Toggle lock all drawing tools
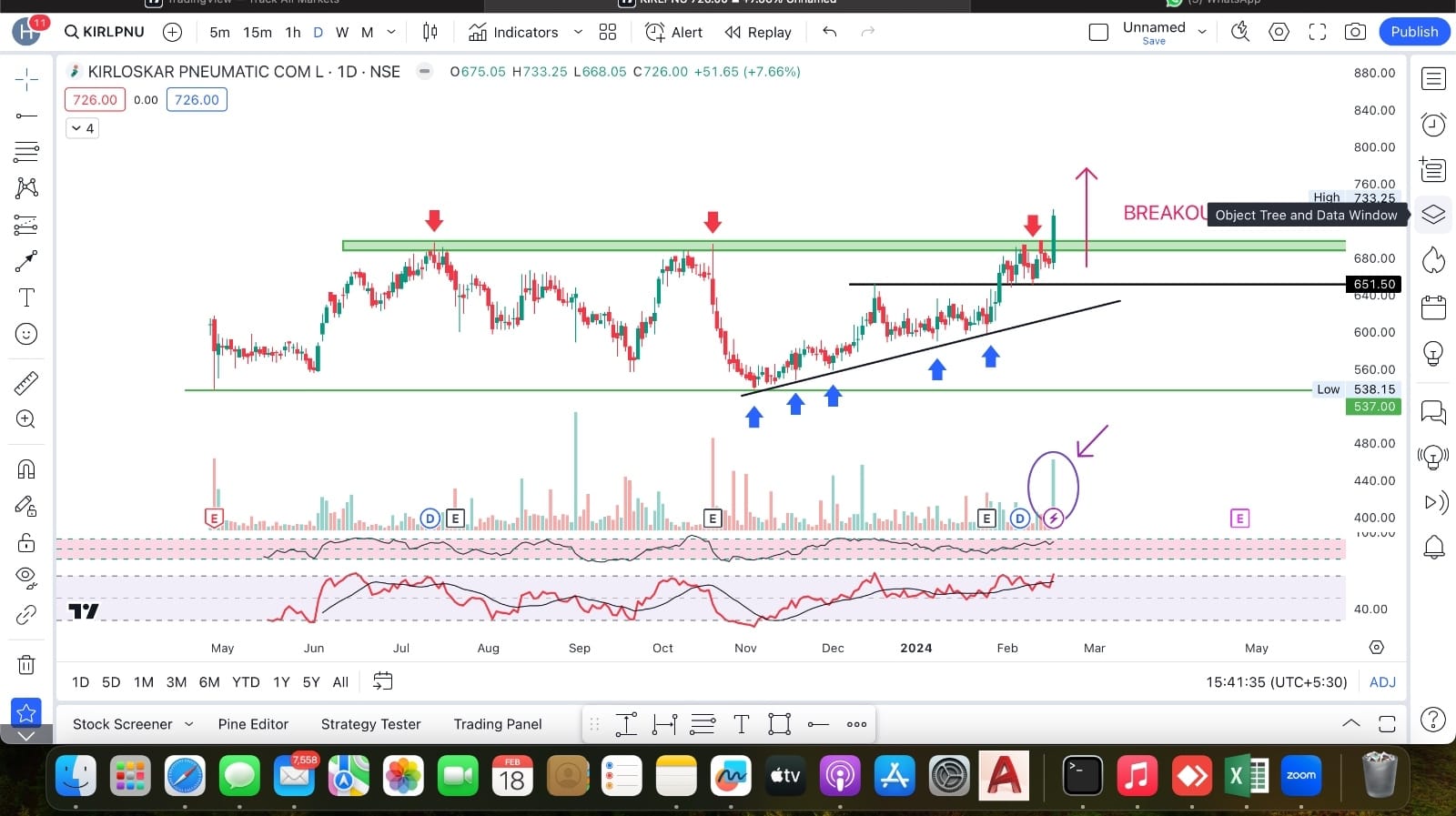Image resolution: width=1456 pixels, height=816 pixels. pos(26,543)
